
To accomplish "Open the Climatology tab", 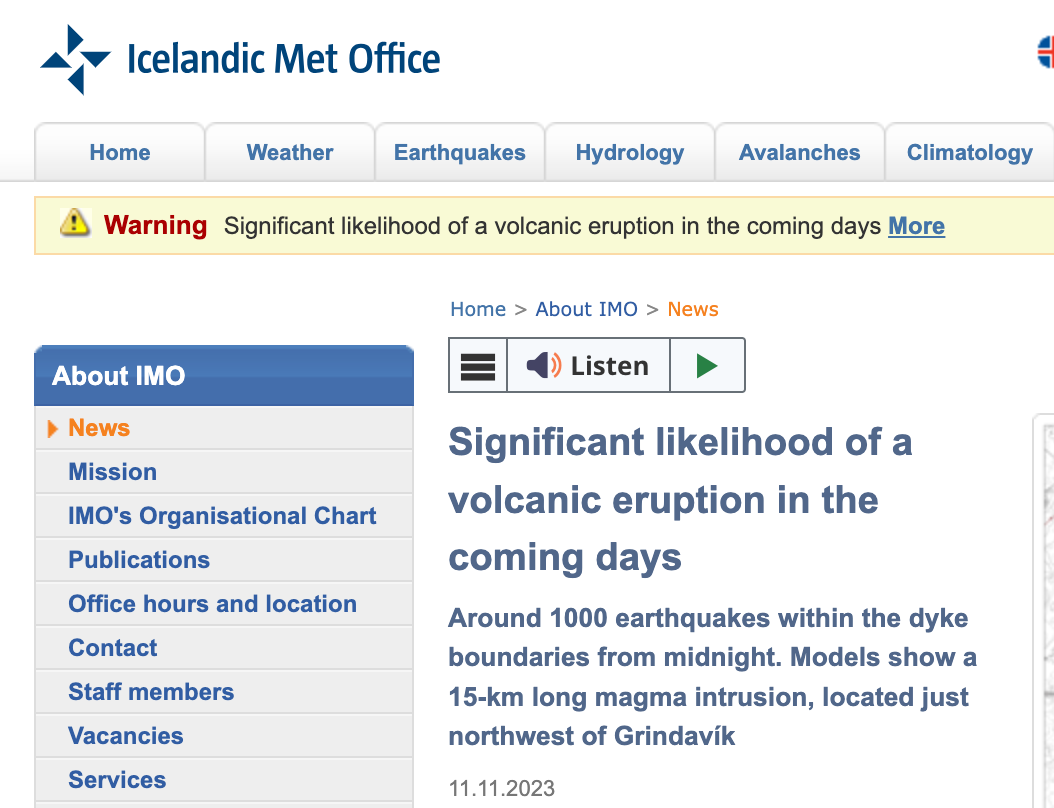I will click(x=969, y=153).
